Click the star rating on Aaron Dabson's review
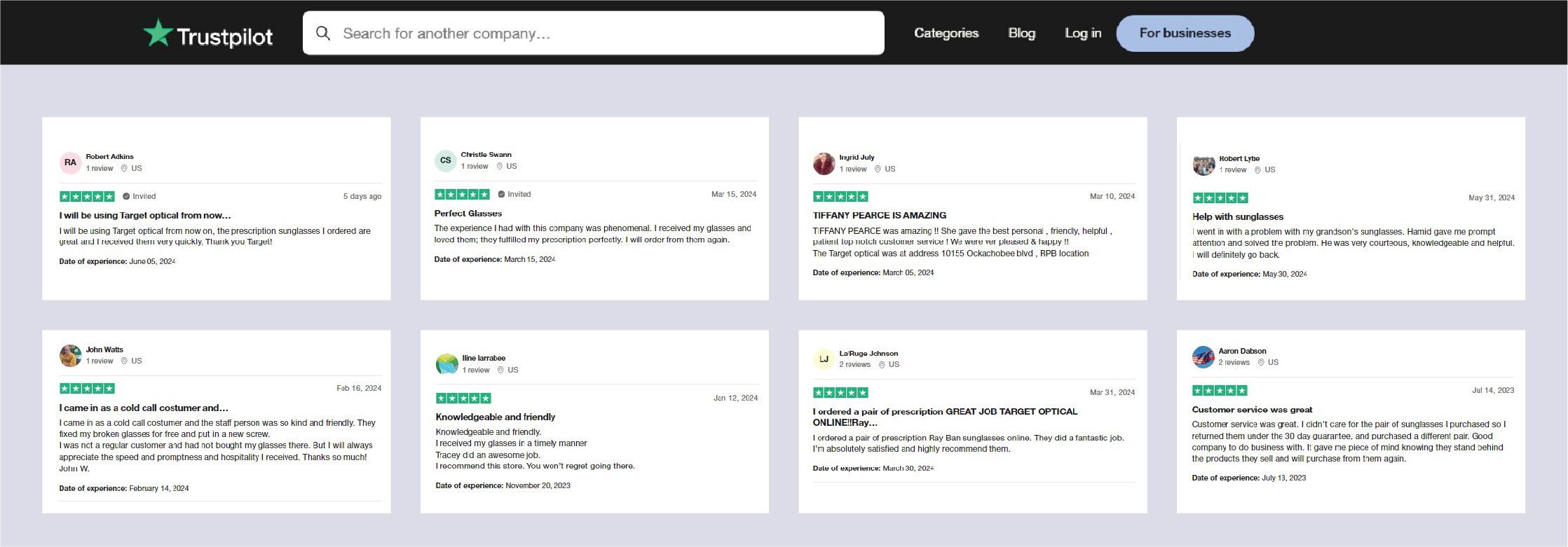The width and height of the screenshot is (1568, 547). coord(1220,391)
